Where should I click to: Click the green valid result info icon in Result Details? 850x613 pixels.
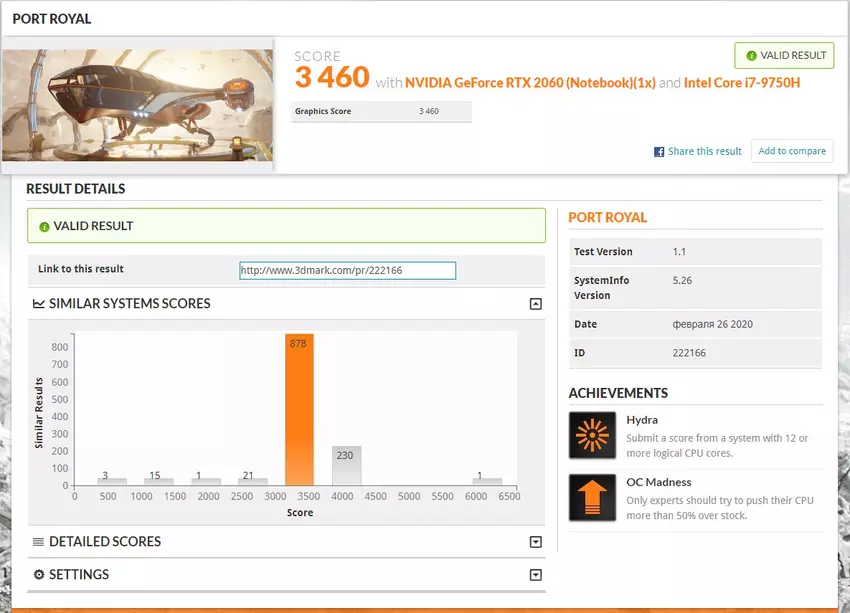click(44, 227)
